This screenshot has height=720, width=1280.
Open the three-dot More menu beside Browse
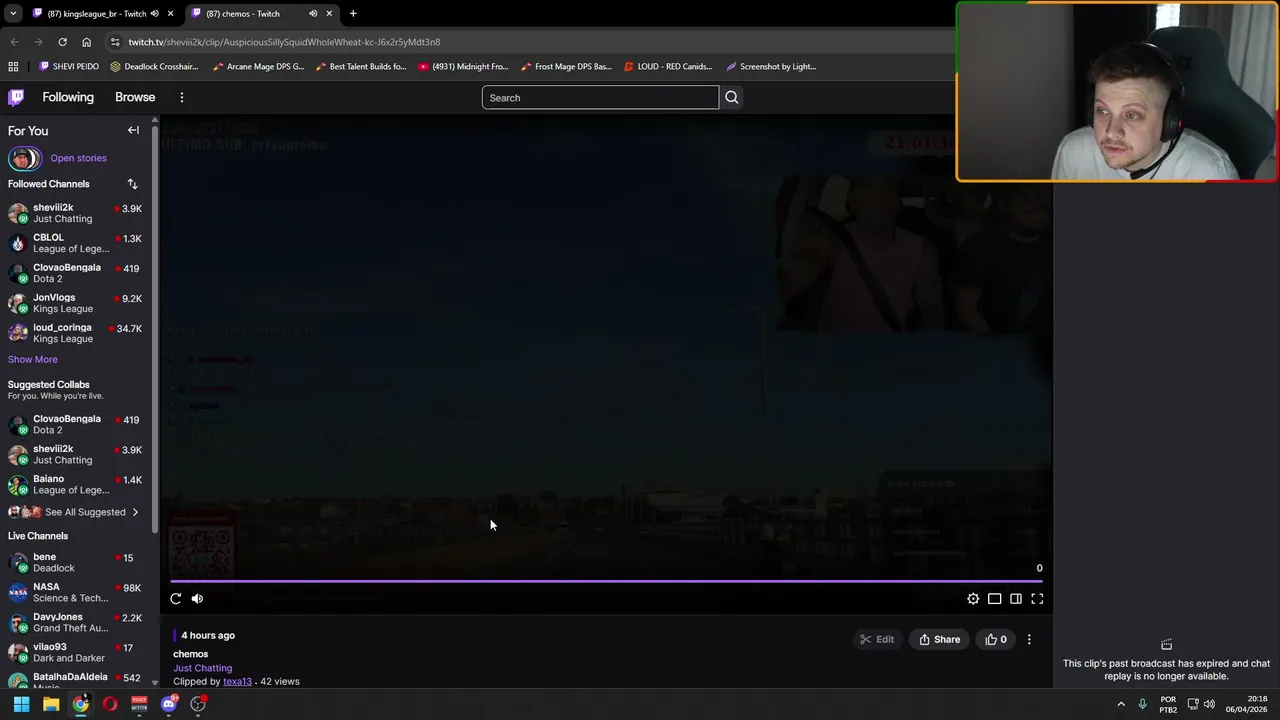[182, 97]
